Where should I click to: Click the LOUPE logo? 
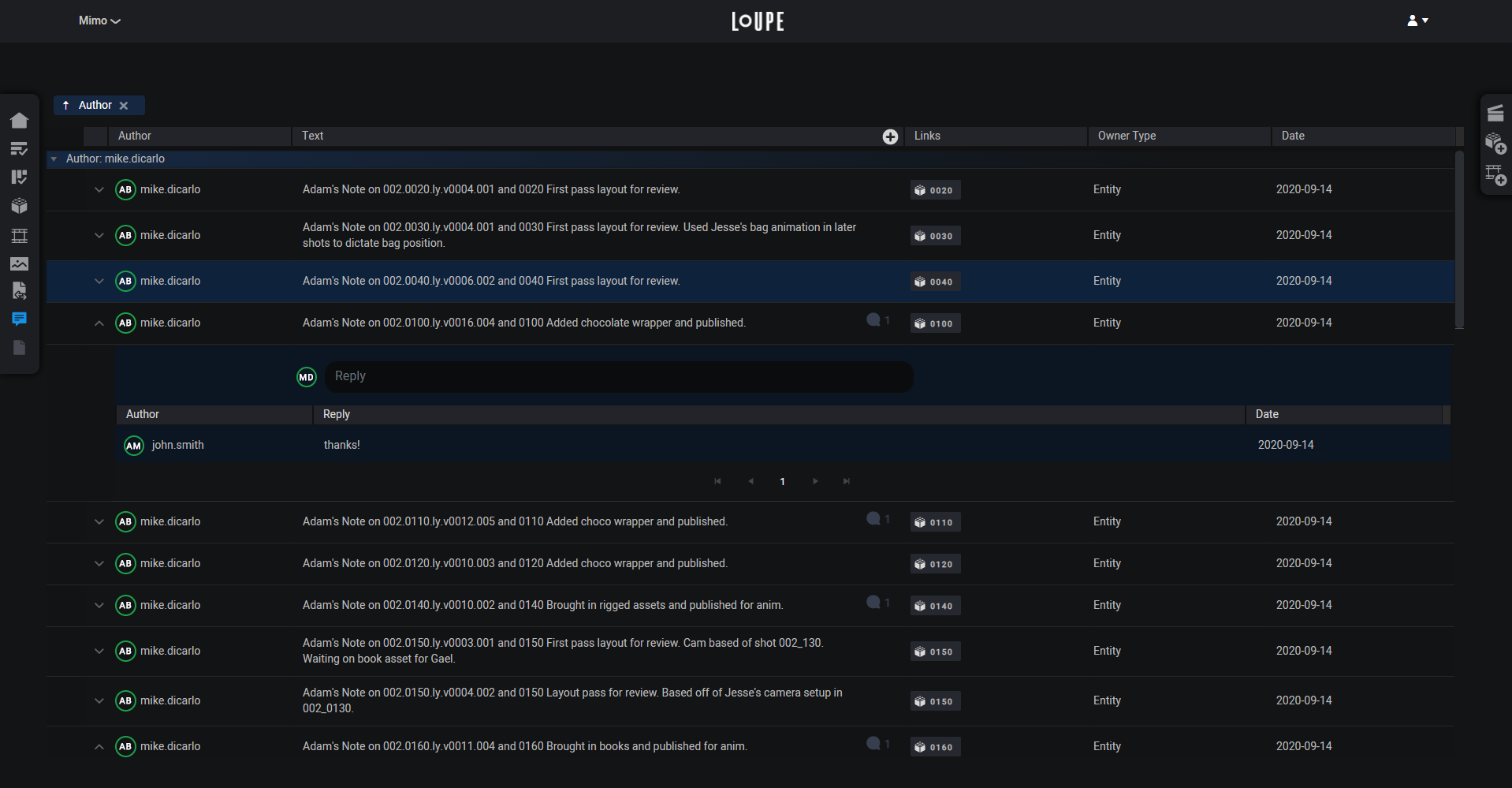point(758,21)
